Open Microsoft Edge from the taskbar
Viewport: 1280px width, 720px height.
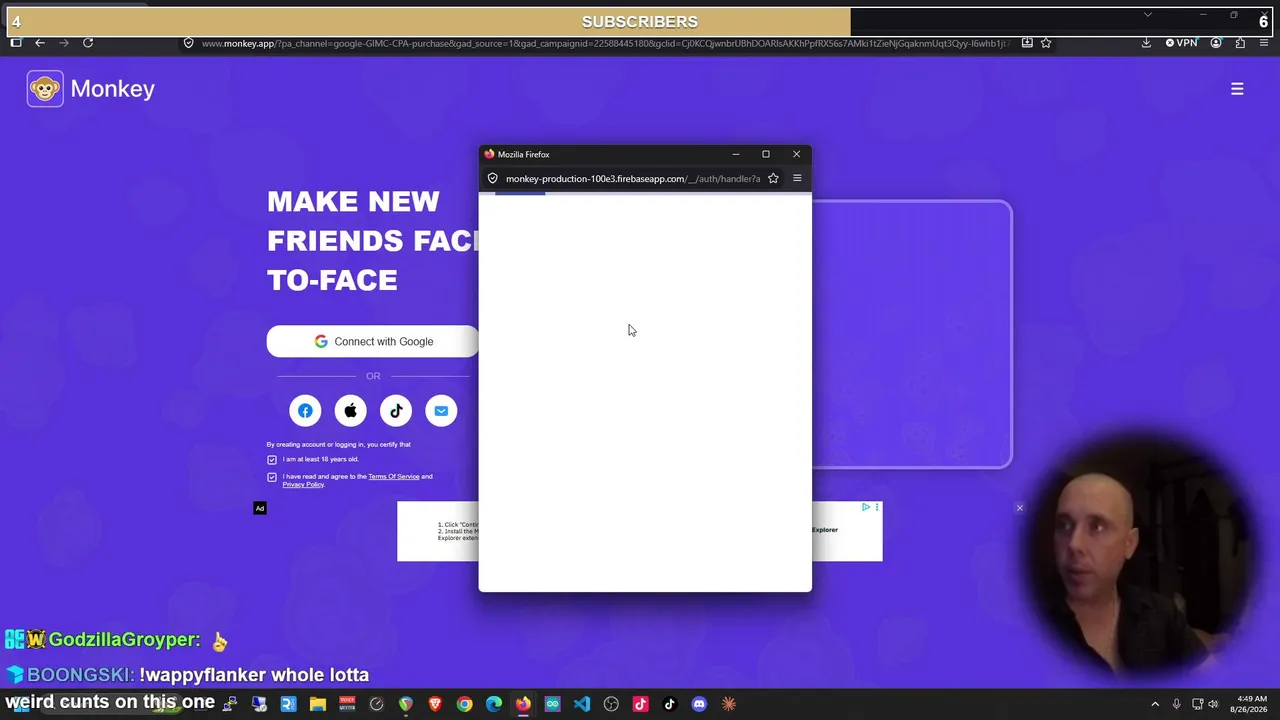[494, 704]
